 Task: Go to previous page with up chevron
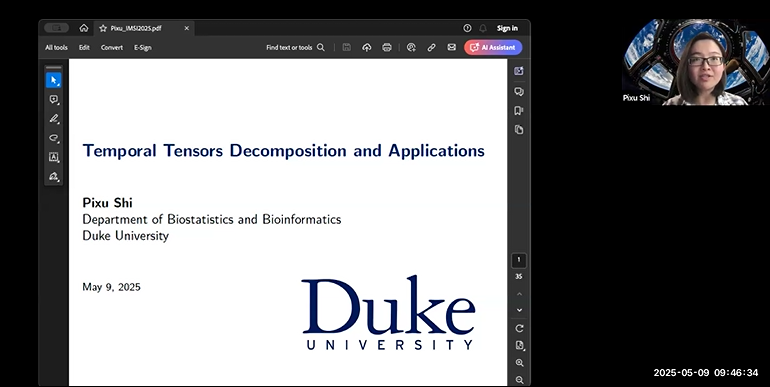520,294
